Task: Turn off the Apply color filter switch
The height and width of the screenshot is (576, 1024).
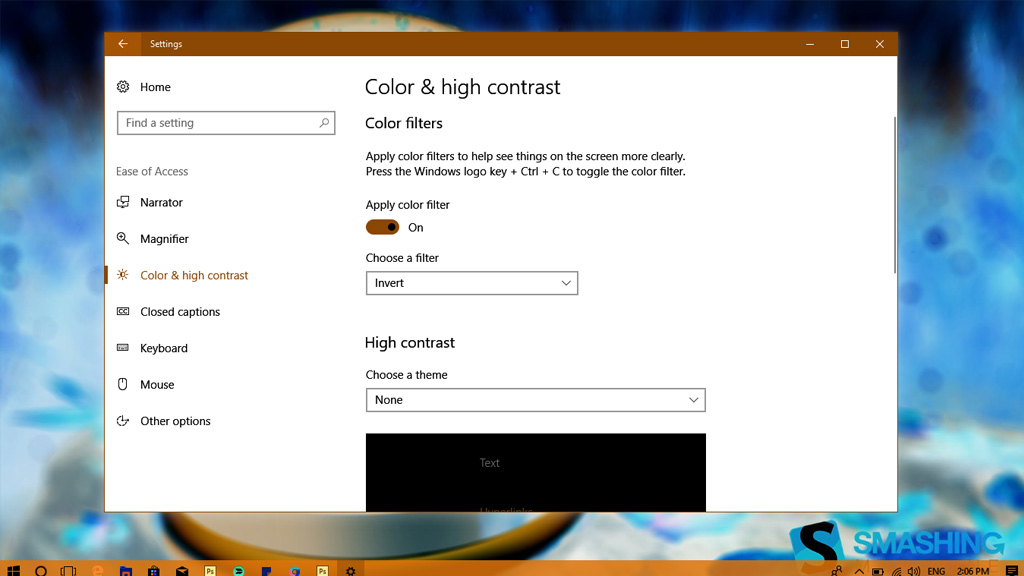Action: (x=382, y=227)
